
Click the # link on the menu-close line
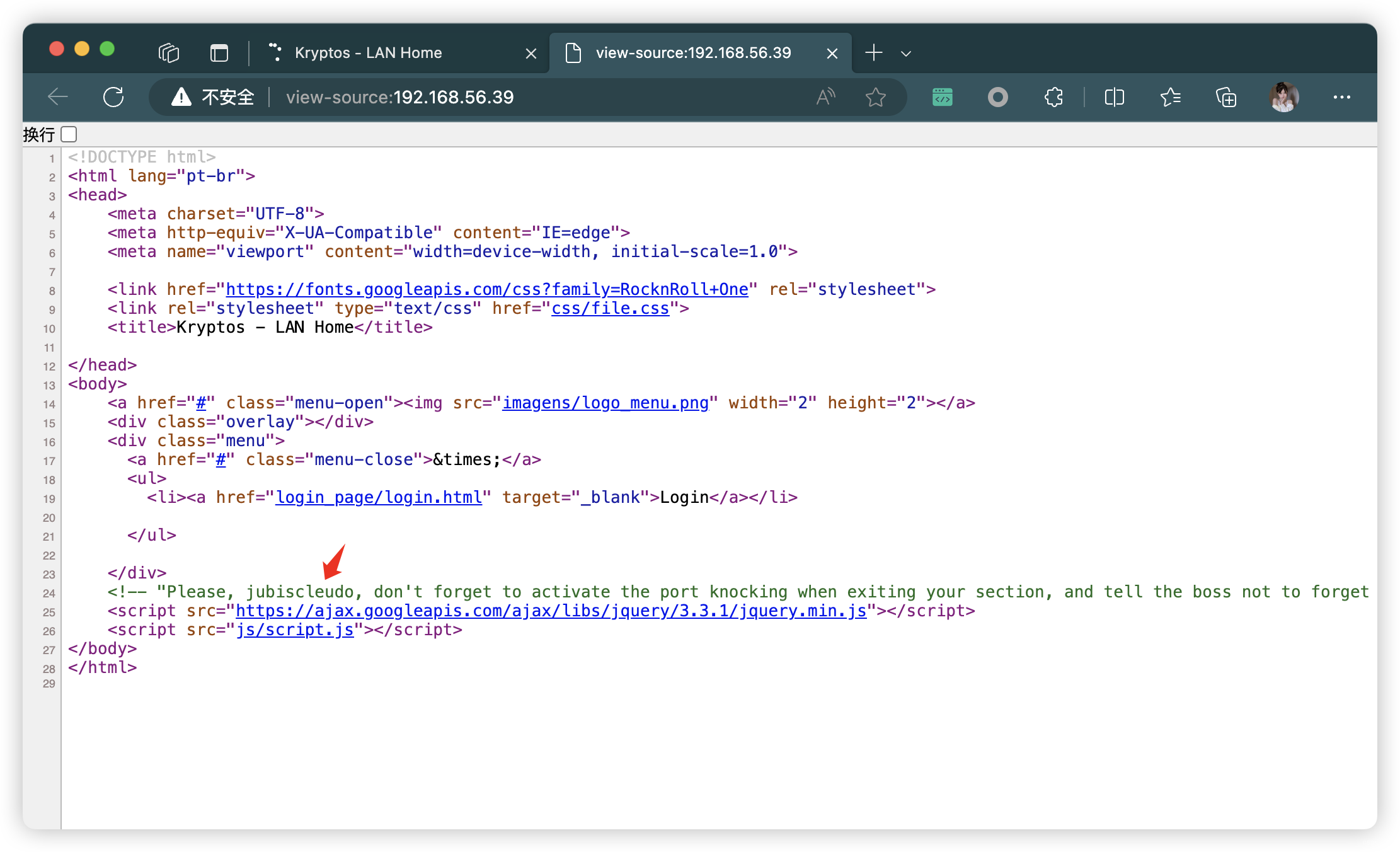pos(221,459)
